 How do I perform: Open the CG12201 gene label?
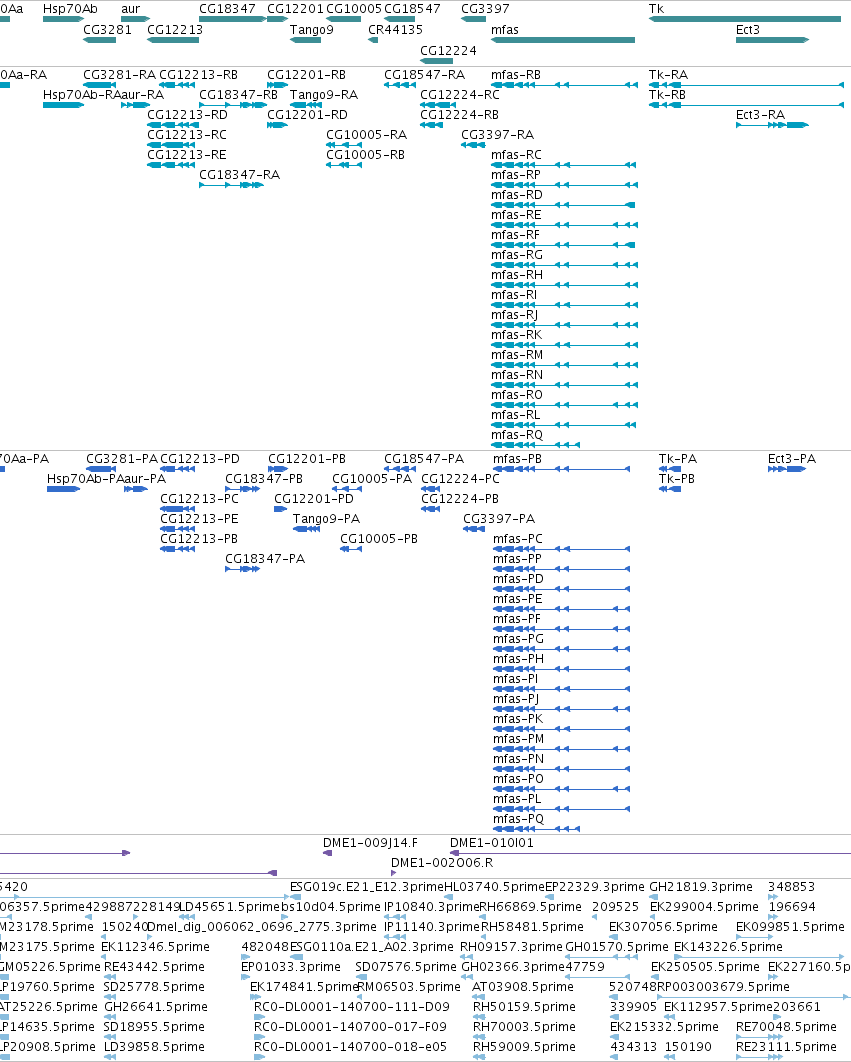pyautogui.click(x=295, y=9)
